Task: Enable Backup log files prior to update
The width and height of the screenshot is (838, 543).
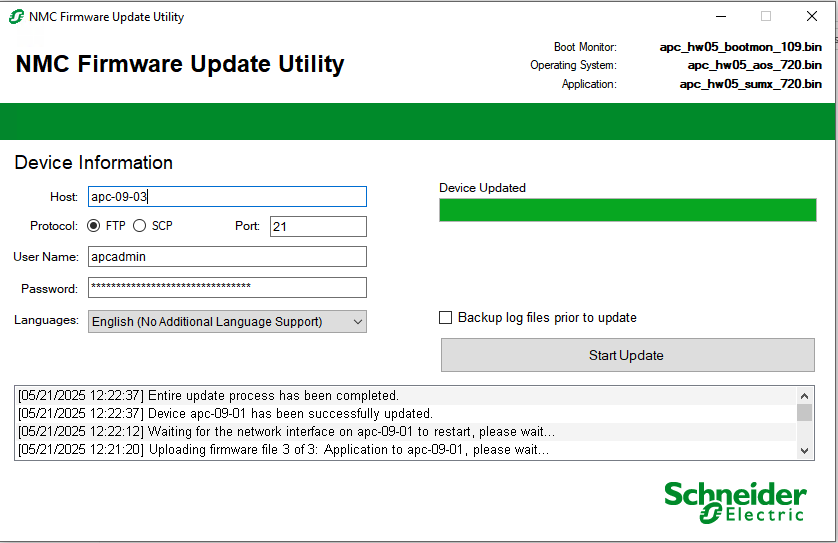Action: point(445,317)
